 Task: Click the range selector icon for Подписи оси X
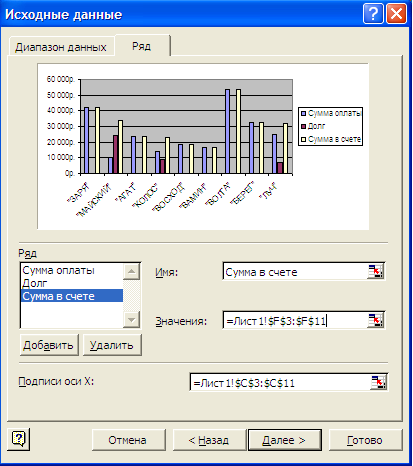point(379,382)
